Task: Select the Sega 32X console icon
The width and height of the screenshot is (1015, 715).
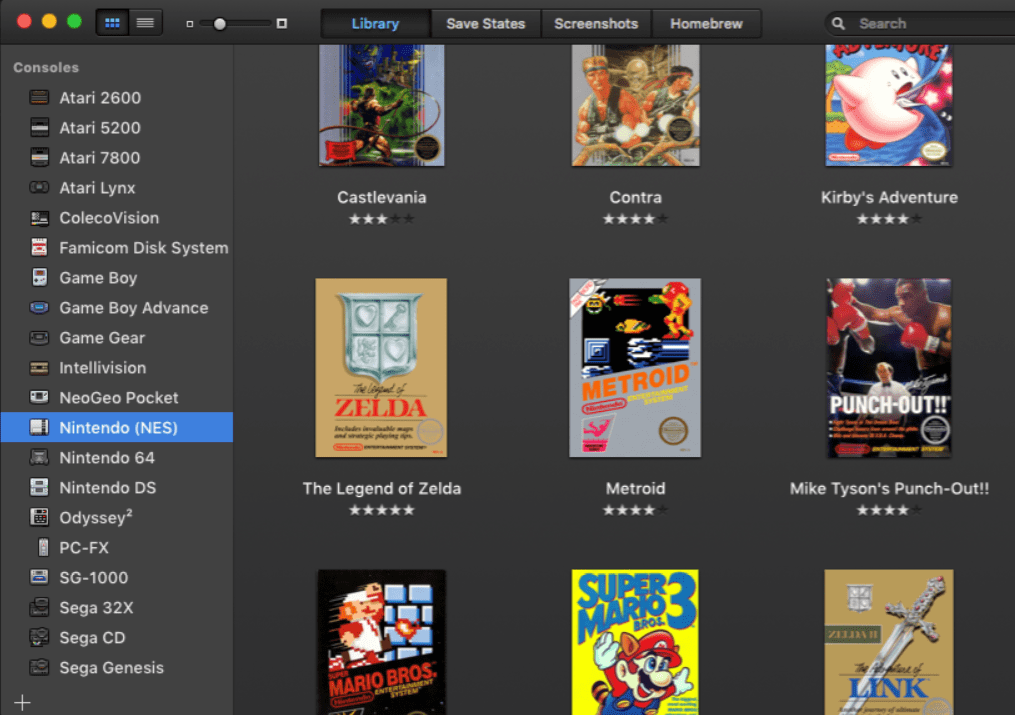Action: (39, 607)
